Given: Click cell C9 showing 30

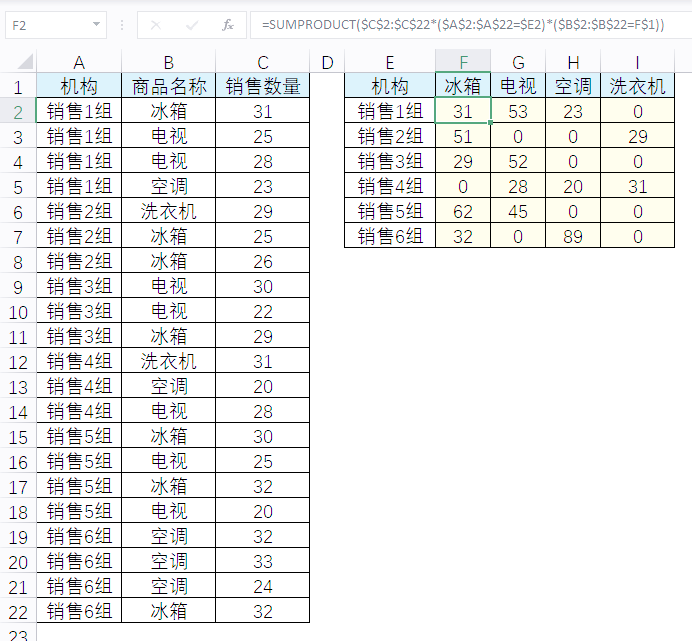Looking at the screenshot, I should (x=263, y=286).
